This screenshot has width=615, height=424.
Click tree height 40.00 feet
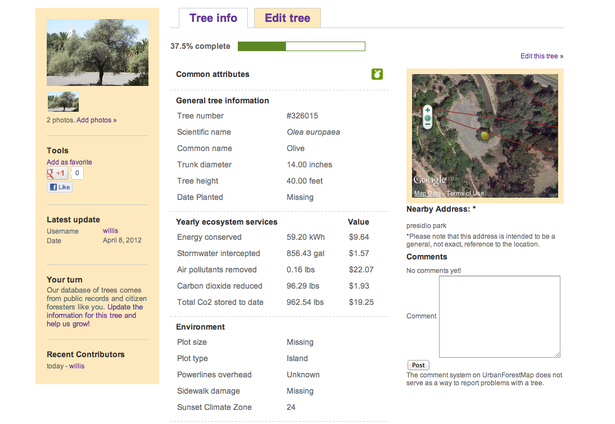tap(304, 181)
